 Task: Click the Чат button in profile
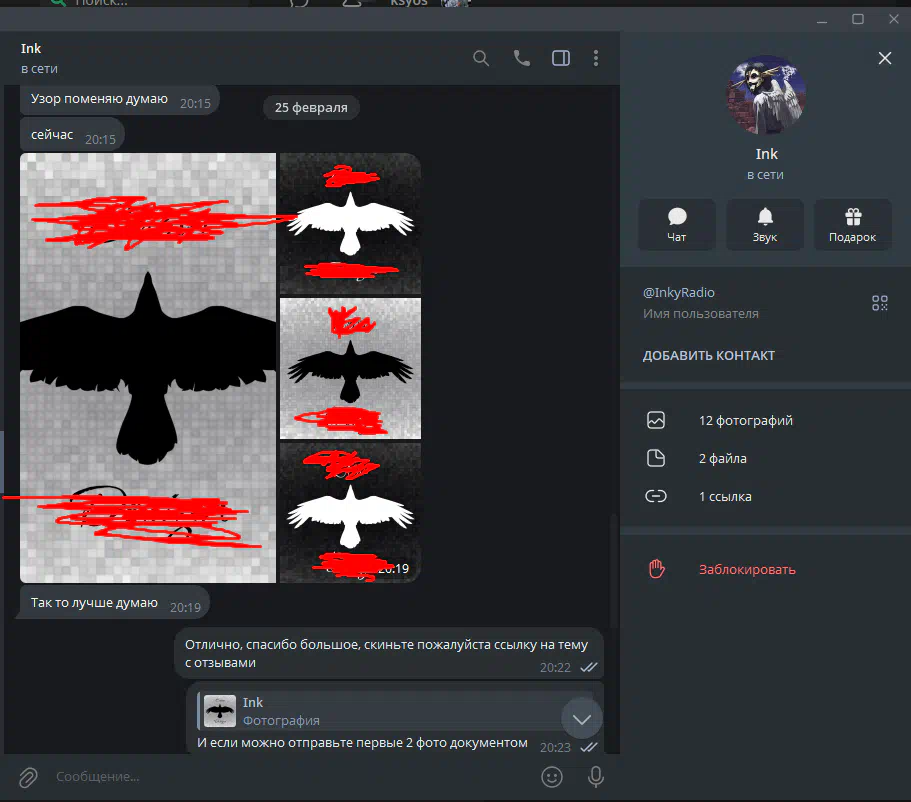(x=677, y=225)
